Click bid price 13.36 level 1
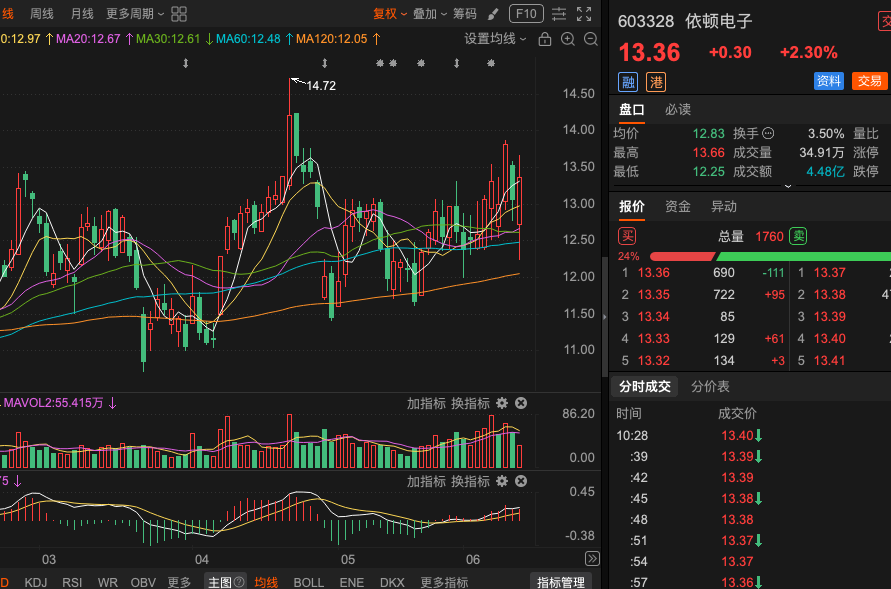Screen dimensions: 891x589 (653, 273)
